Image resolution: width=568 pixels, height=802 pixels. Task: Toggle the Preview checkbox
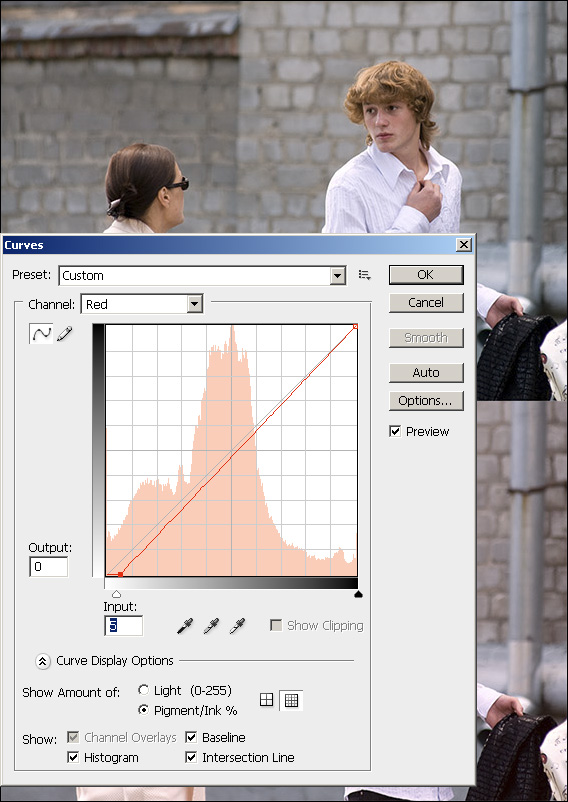[x=395, y=431]
